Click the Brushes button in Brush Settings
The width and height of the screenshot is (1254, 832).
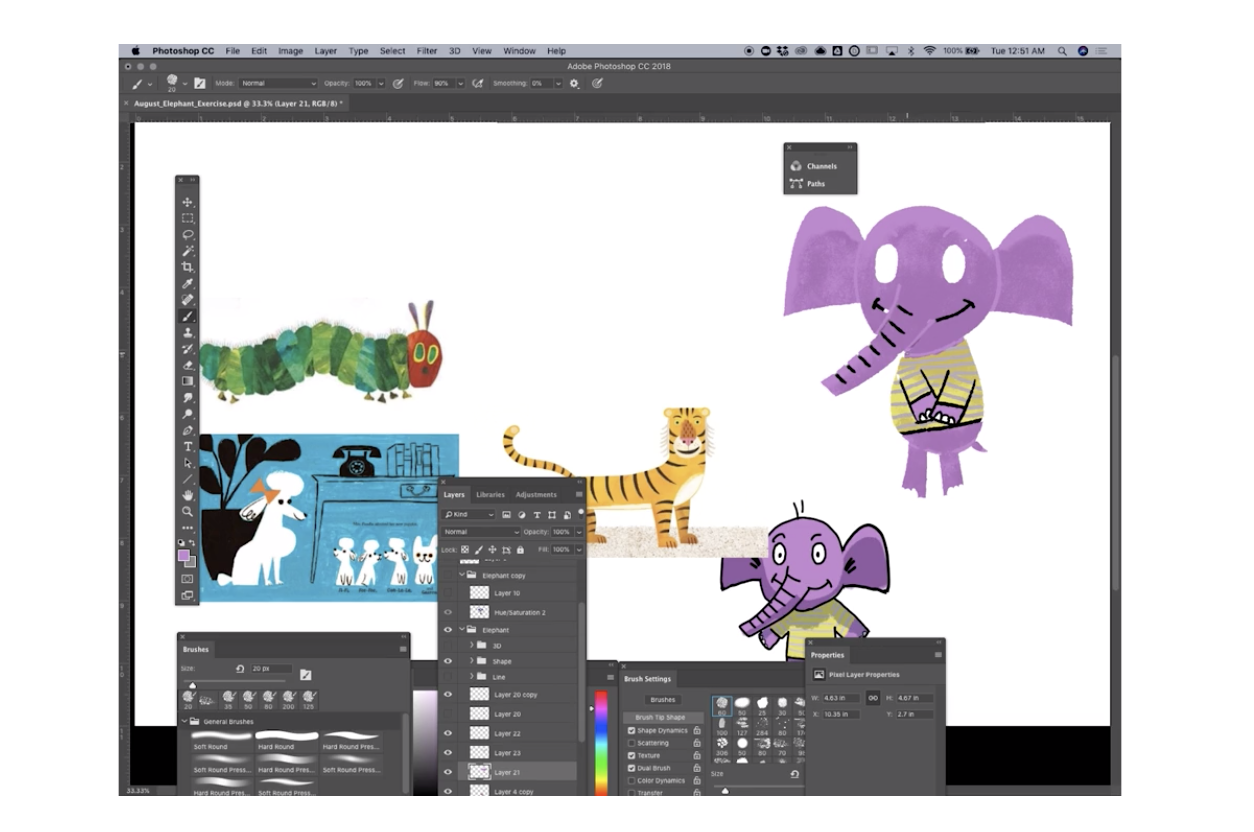pos(662,700)
